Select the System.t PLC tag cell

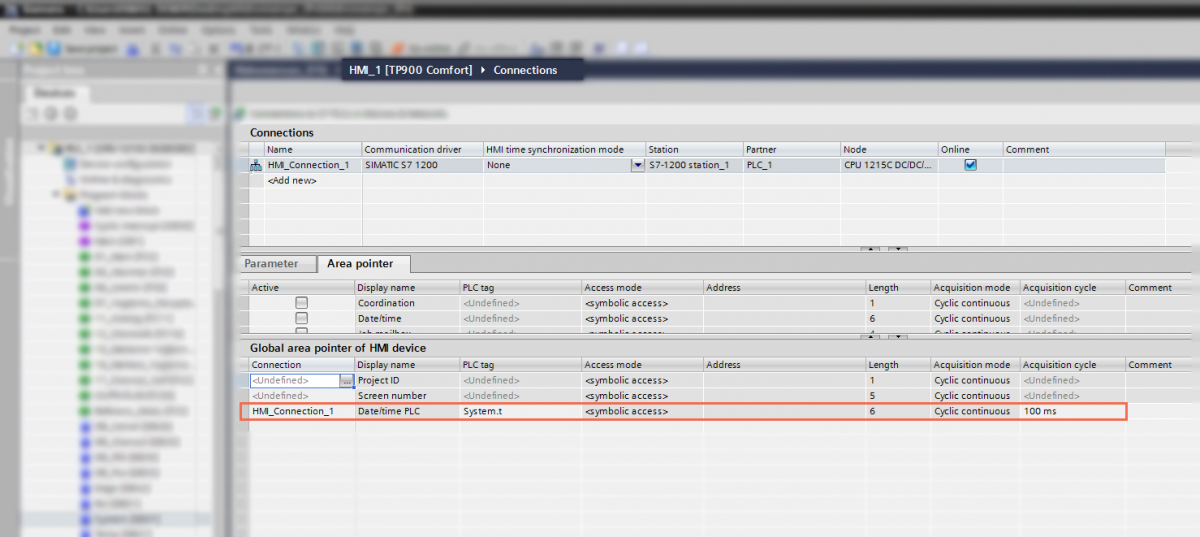(518, 411)
